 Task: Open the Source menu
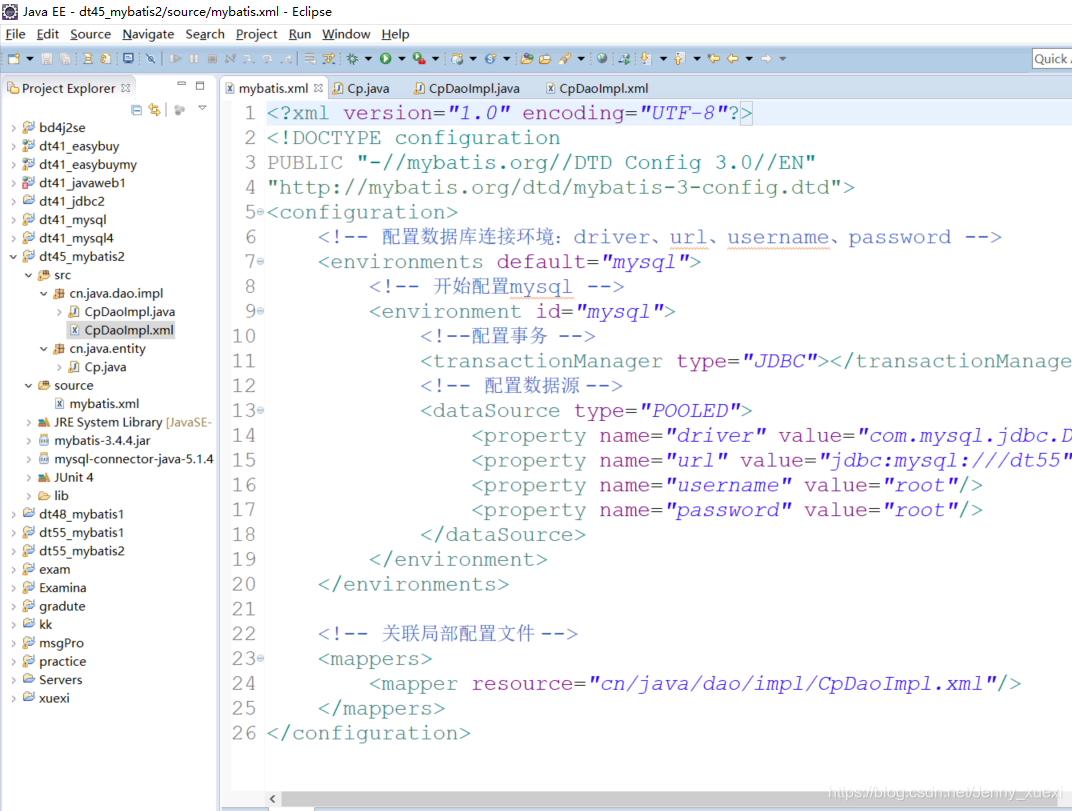[90, 34]
